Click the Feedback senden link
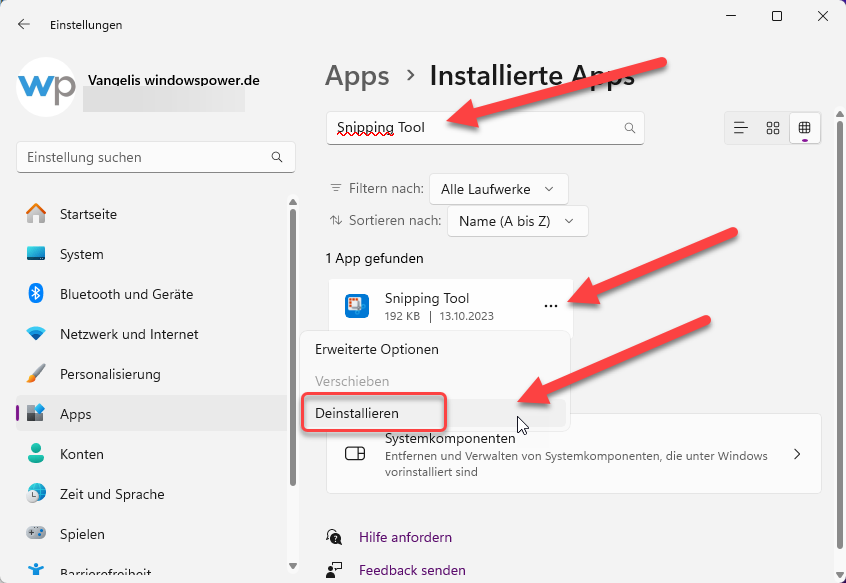 tap(412, 570)
